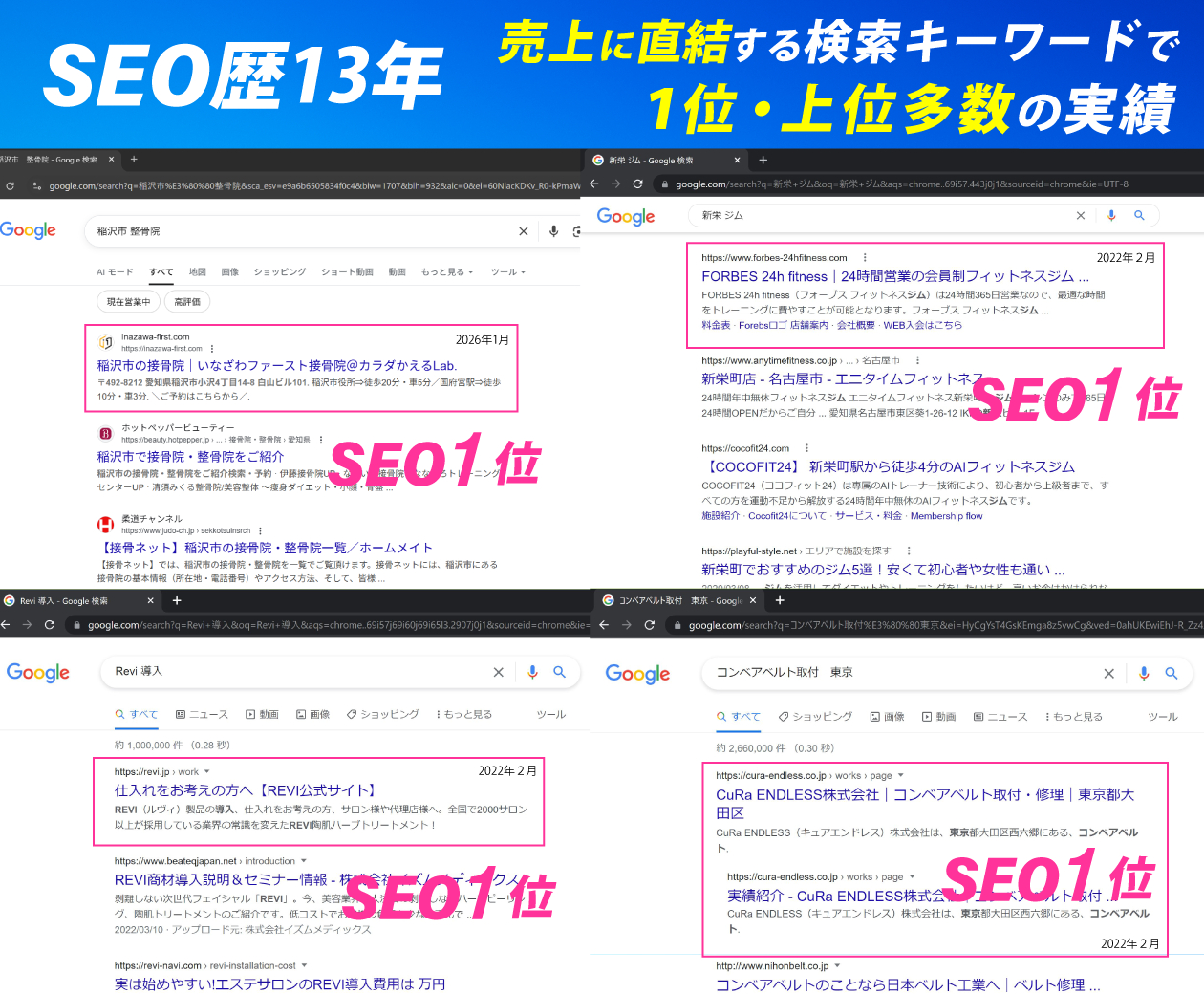This screenshot has height=994, width=1204.
Task: Toggle the 現在営業中 filter chip
Action: [x=128, y=302]
